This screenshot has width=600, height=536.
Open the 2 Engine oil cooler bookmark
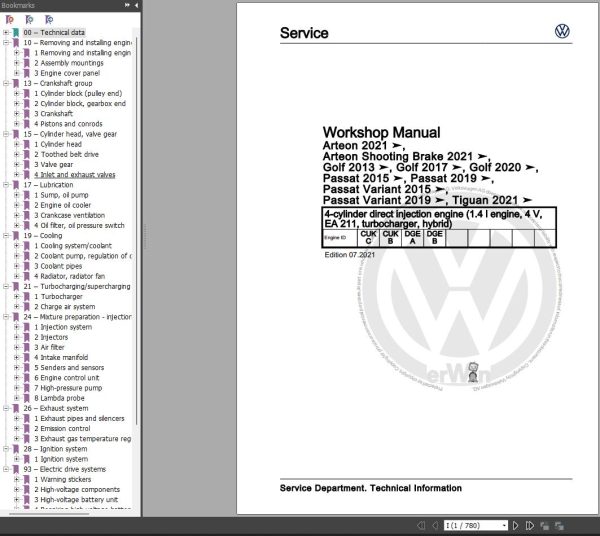(63, 205)
